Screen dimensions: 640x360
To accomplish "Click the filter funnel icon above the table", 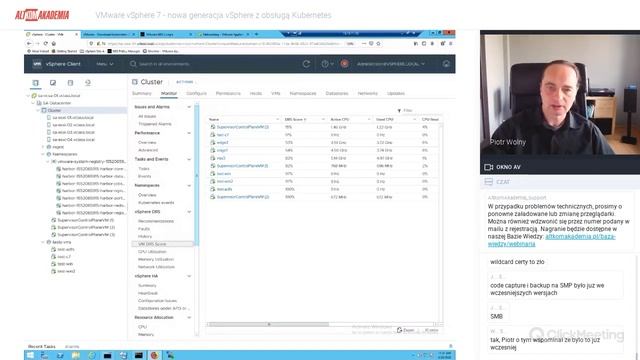I will coord(399,111).
